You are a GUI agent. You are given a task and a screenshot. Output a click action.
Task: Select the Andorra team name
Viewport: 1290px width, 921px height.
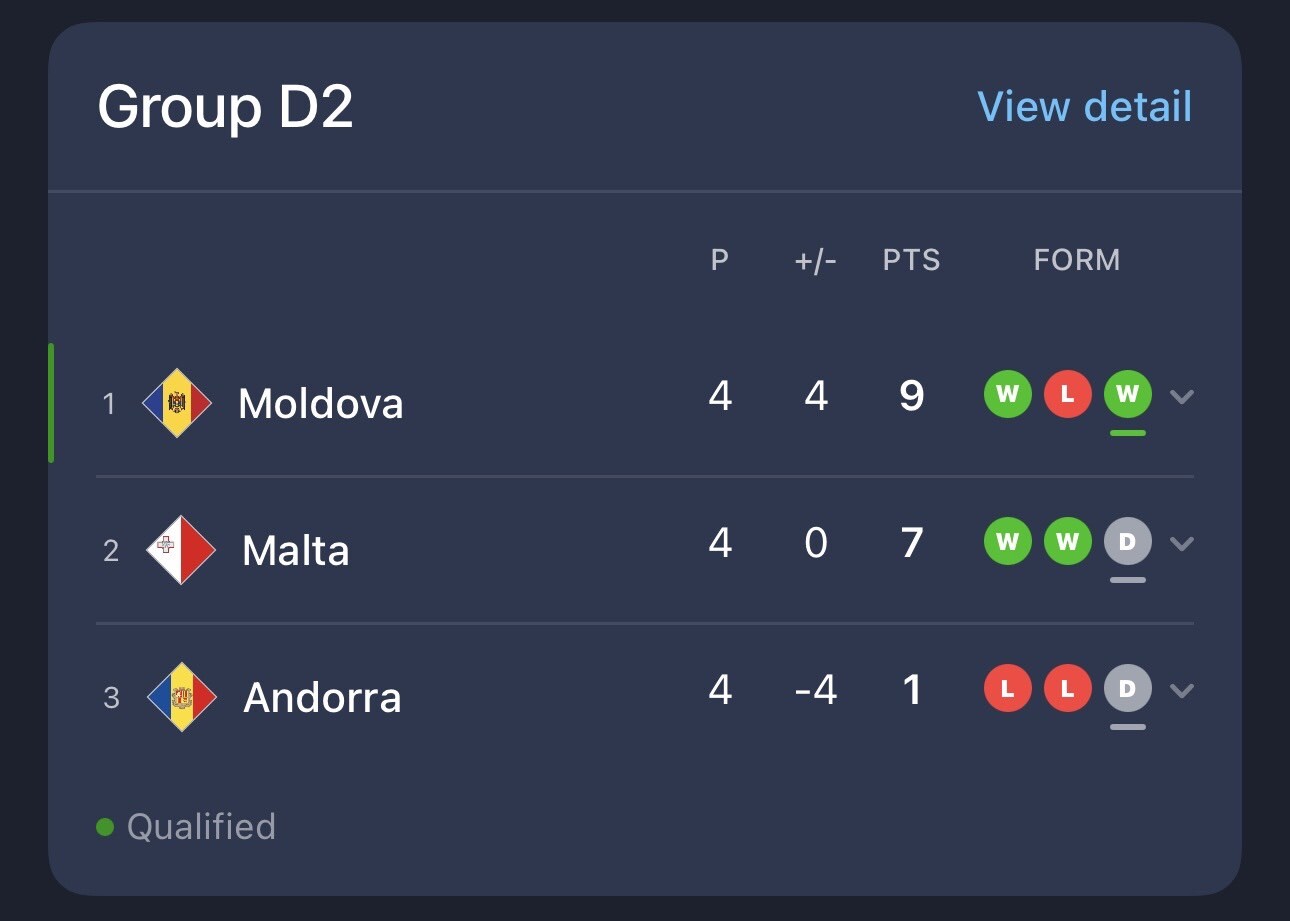(322, 698)
